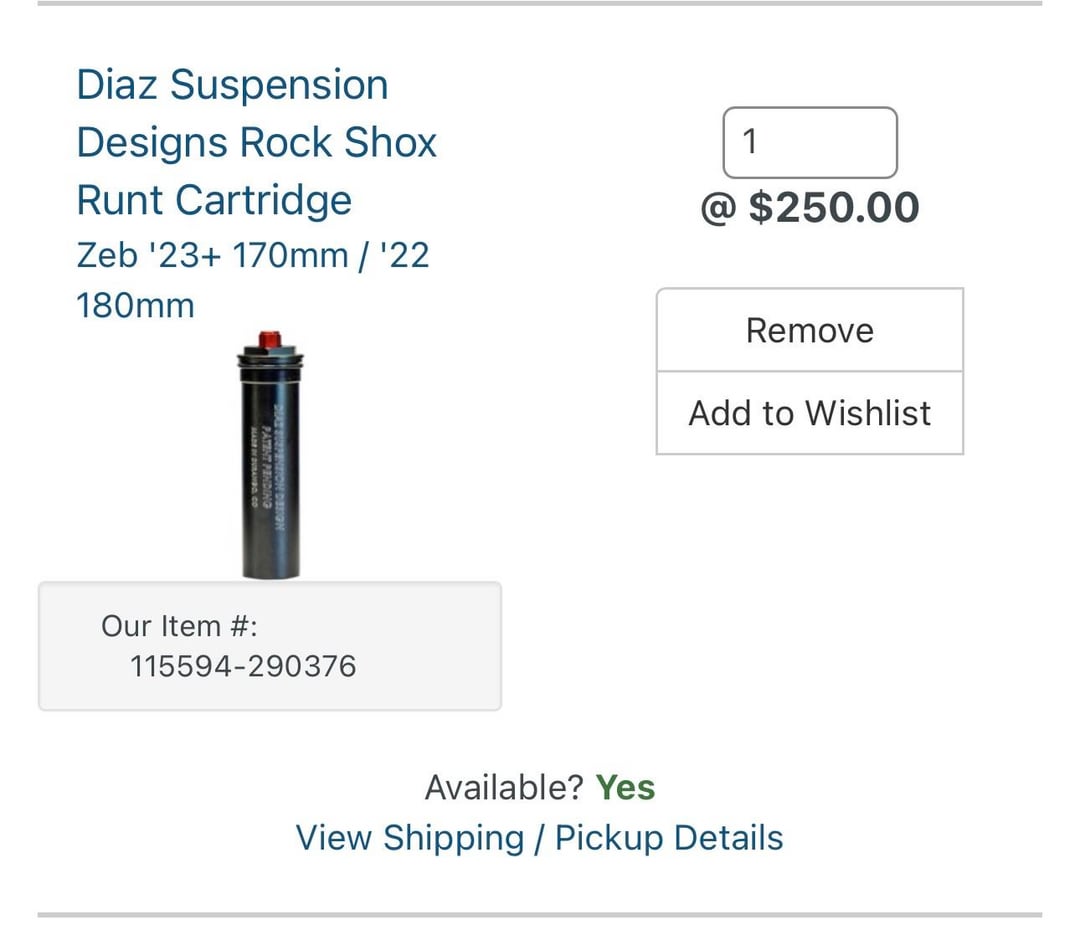Click the "180mm" variant line
1080x930 pixels.
click(x=135, y=306)
